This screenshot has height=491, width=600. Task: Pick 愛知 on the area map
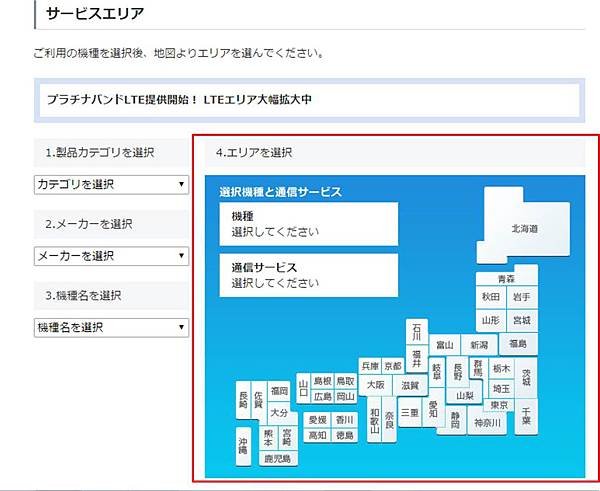click(433, 407)
